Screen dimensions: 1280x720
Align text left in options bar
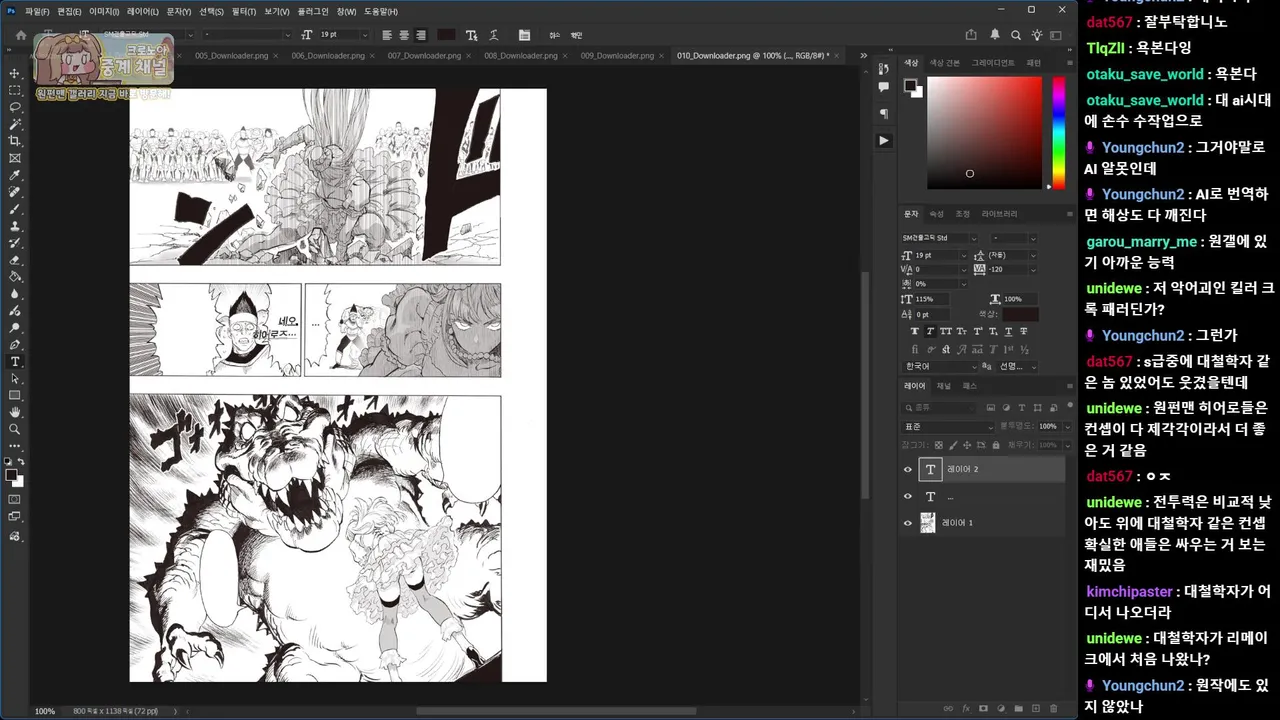point(387,35)
